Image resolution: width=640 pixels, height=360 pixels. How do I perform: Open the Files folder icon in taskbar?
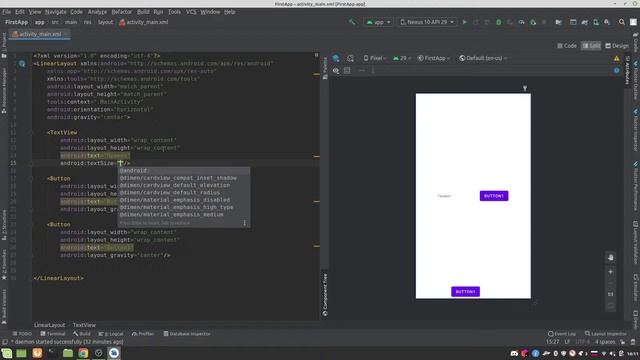tap(68, 353)
